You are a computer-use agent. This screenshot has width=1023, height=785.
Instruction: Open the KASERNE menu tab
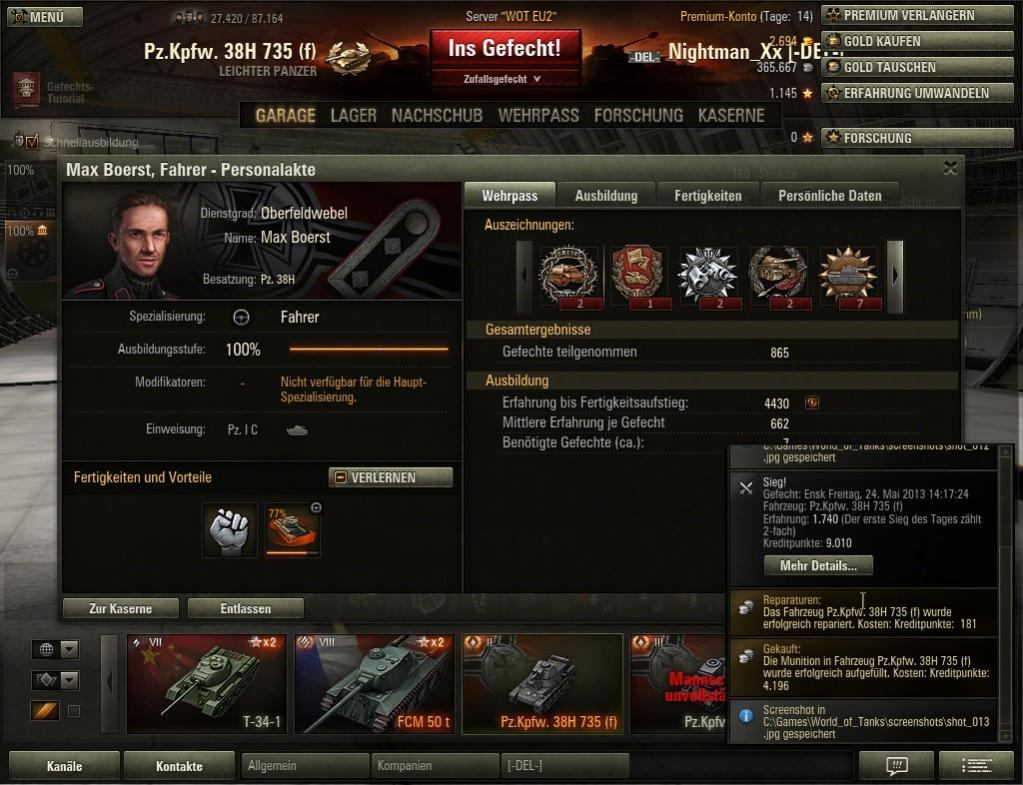click(x=731, y=115)
